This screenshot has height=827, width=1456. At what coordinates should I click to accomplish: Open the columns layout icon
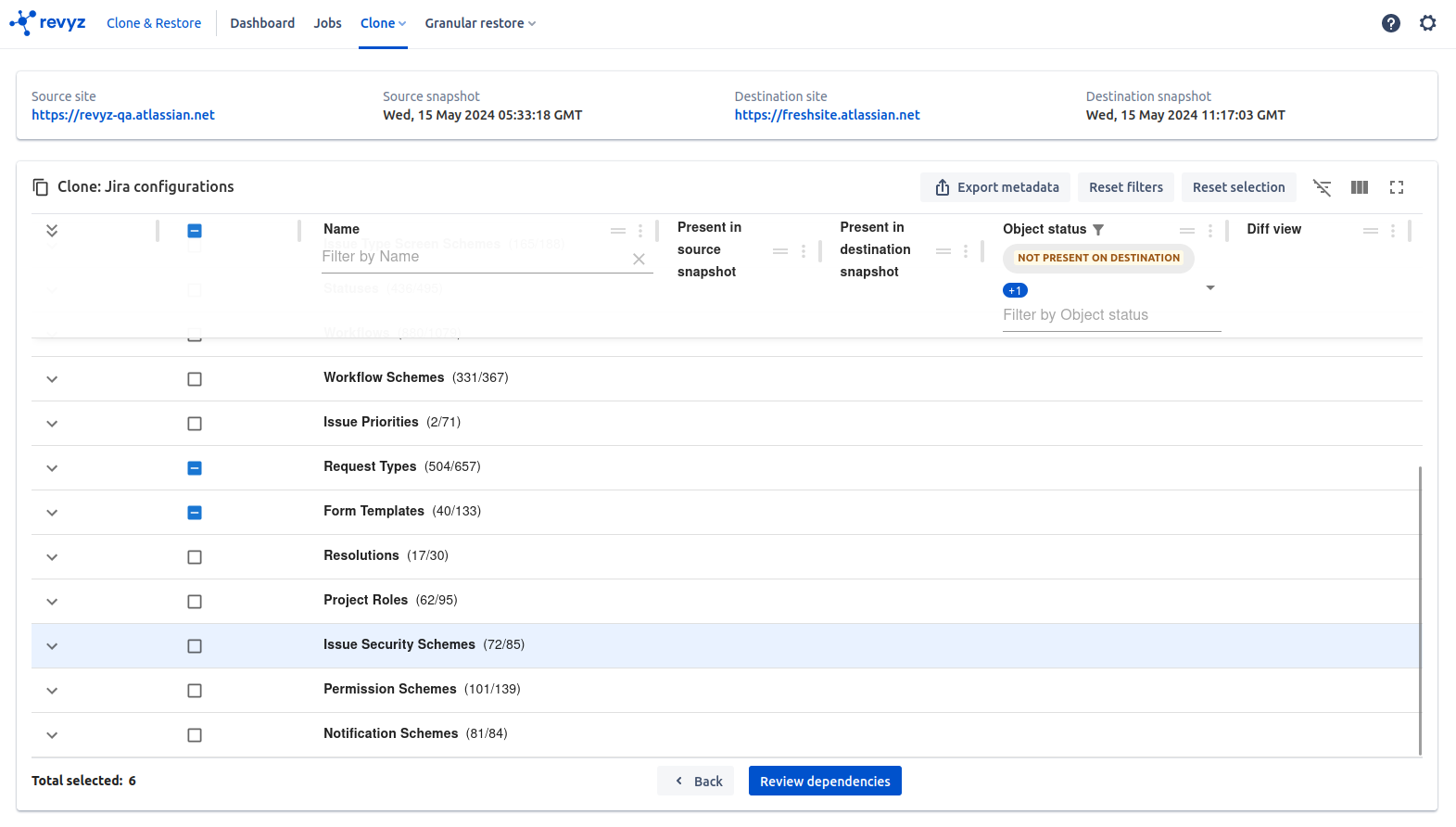pyautogui.click(x=1360, y=187)
